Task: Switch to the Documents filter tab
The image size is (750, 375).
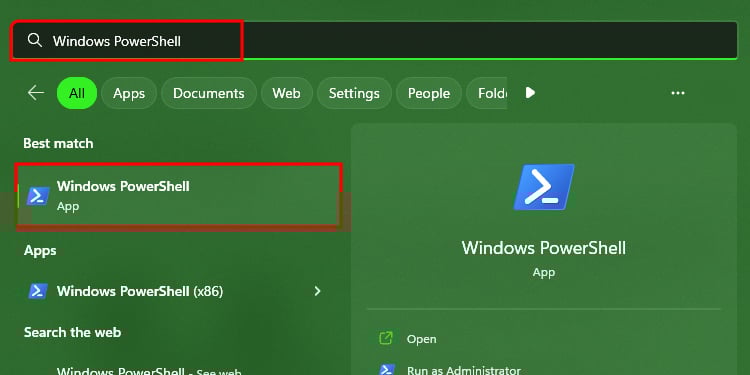Action: point(209,93)
